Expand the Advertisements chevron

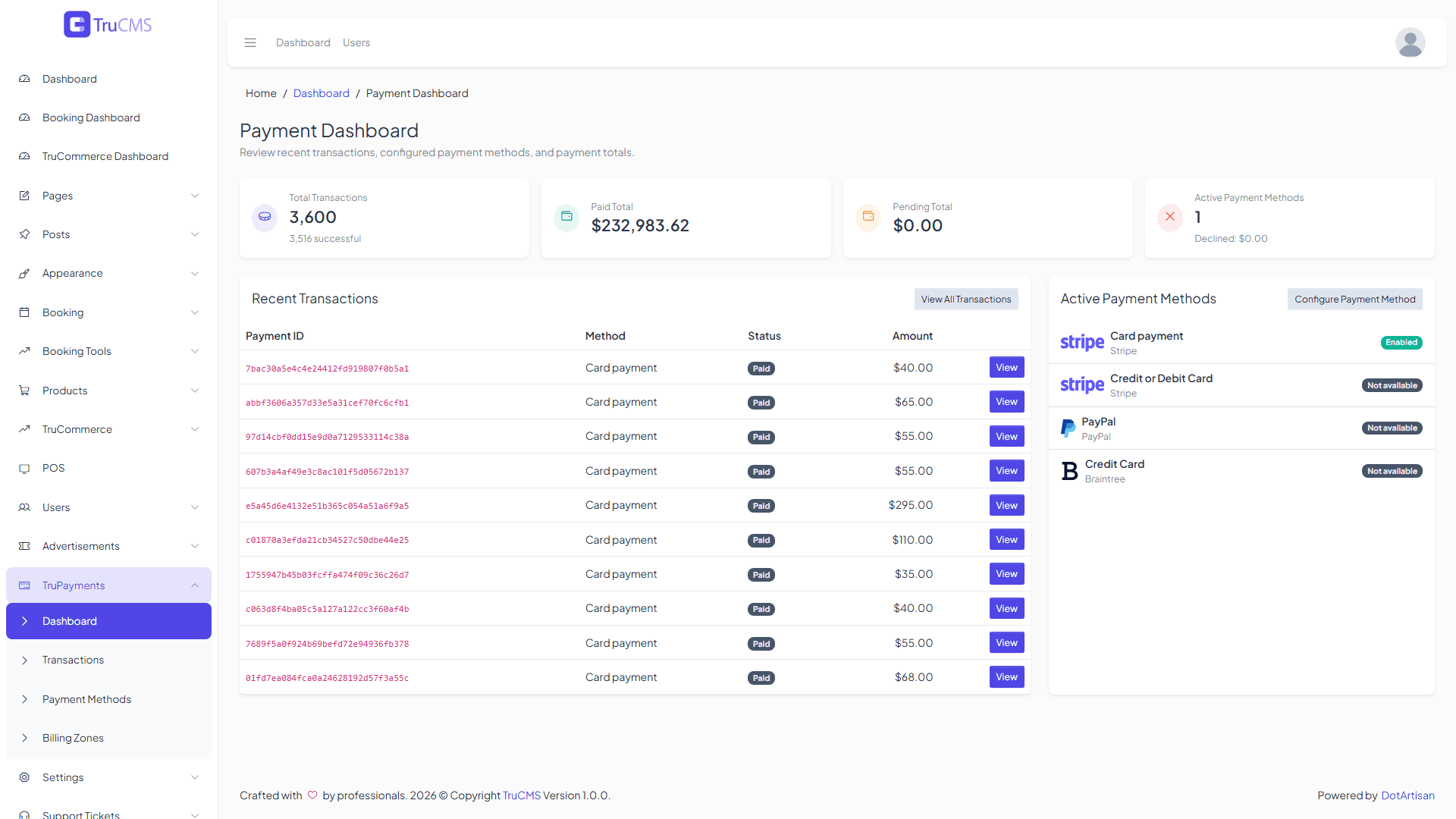click(195, 546)
